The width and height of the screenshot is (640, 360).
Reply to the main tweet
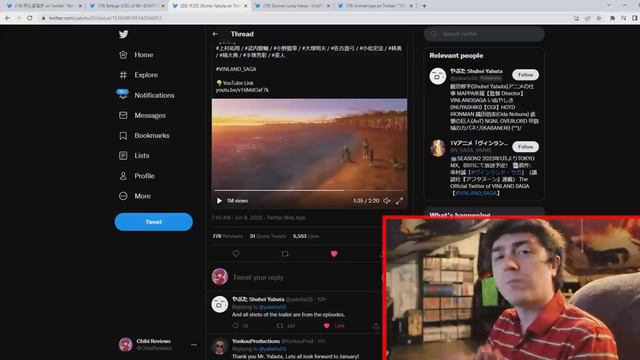pos(236,254)
